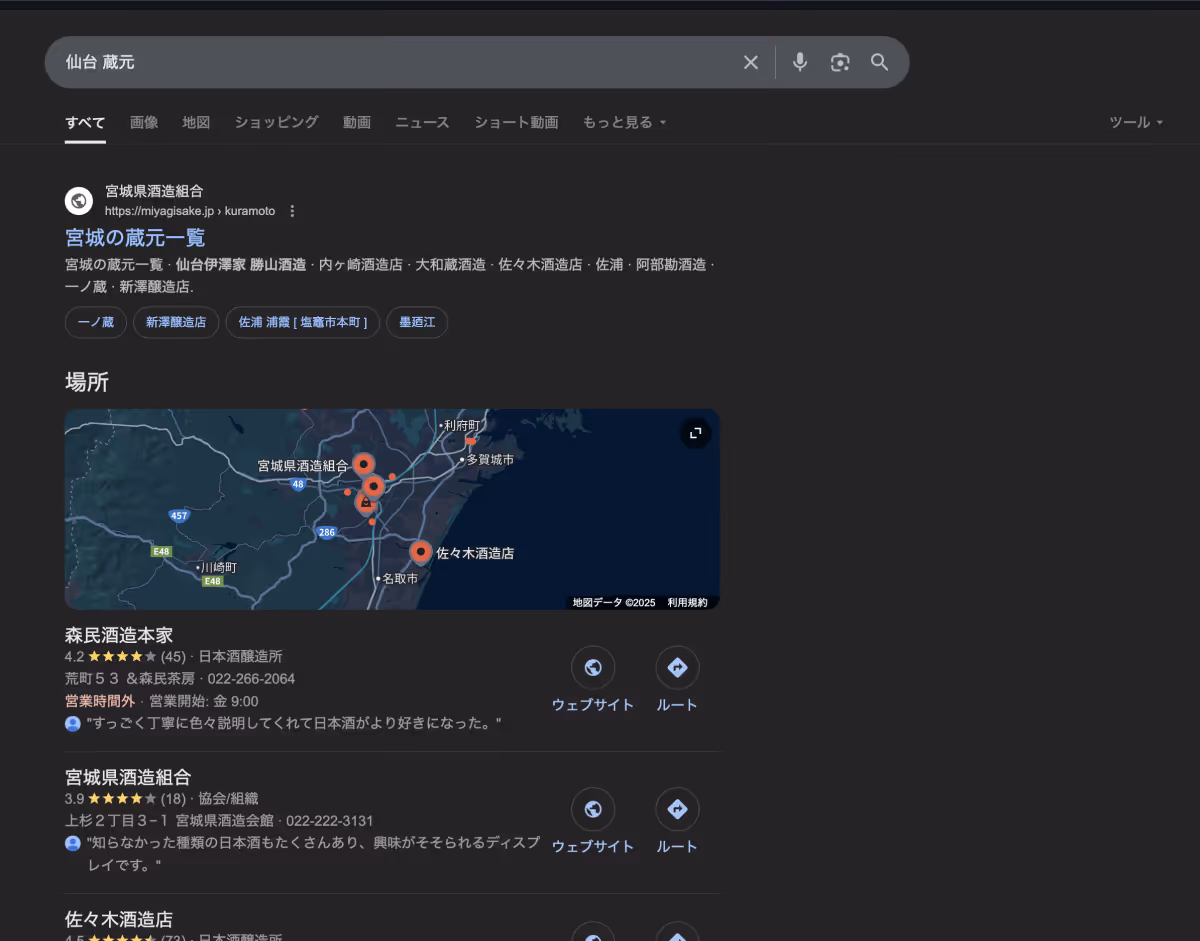Open the 佐々木酒造店 place listing title
1200x941 pixels.
pos(119,919)
